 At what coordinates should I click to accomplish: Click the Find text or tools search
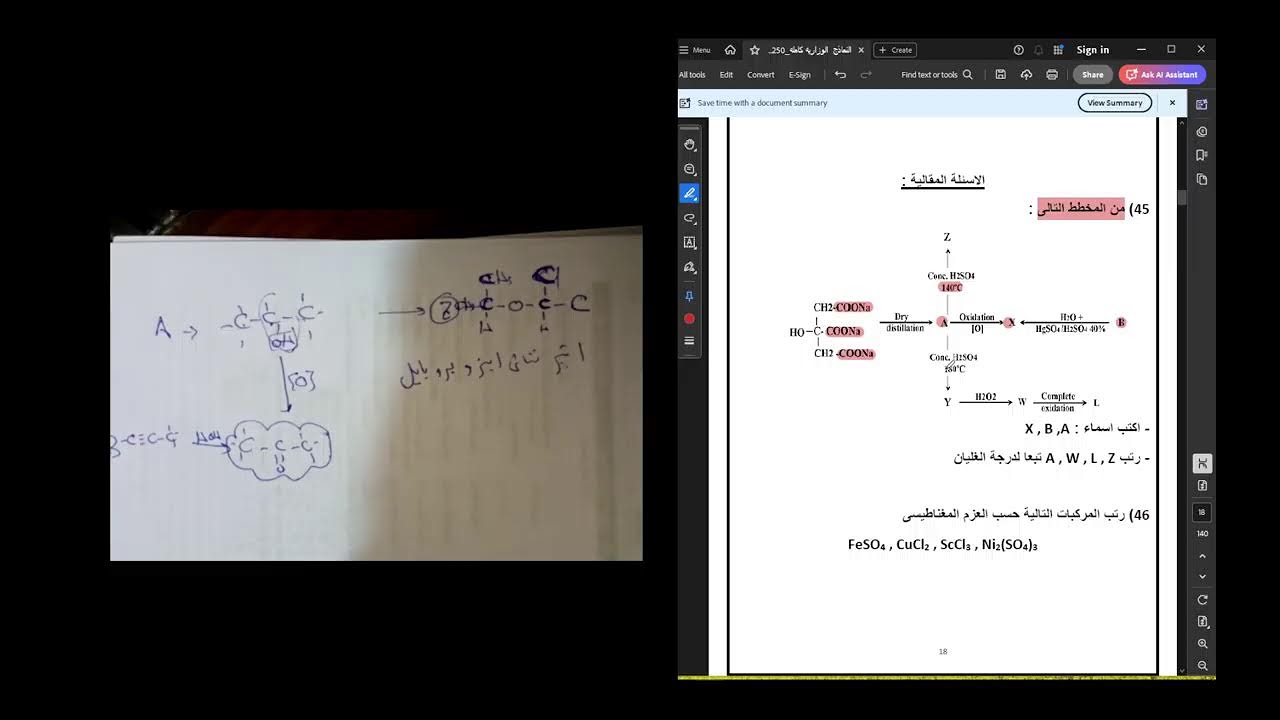pyautogui.click(x=937, y=75)
